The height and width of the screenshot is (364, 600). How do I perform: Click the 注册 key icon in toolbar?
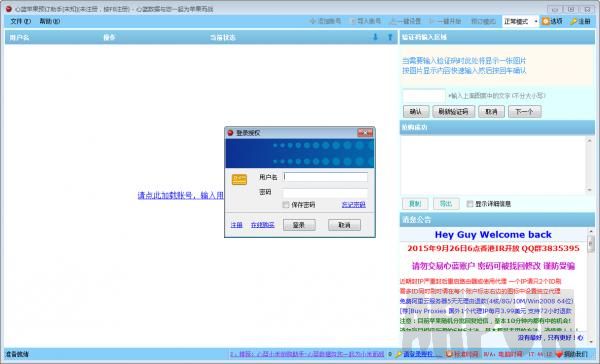tap(573, 21)
